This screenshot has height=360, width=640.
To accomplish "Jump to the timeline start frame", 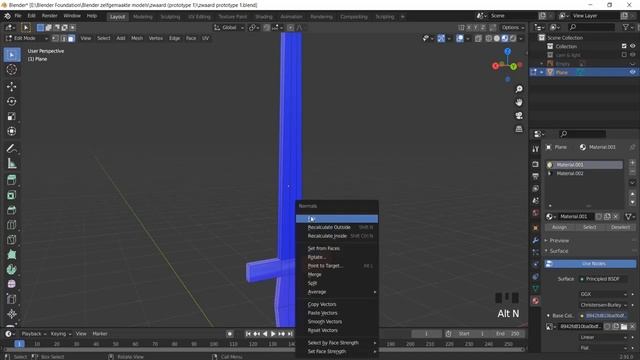I will pos(248,334).
